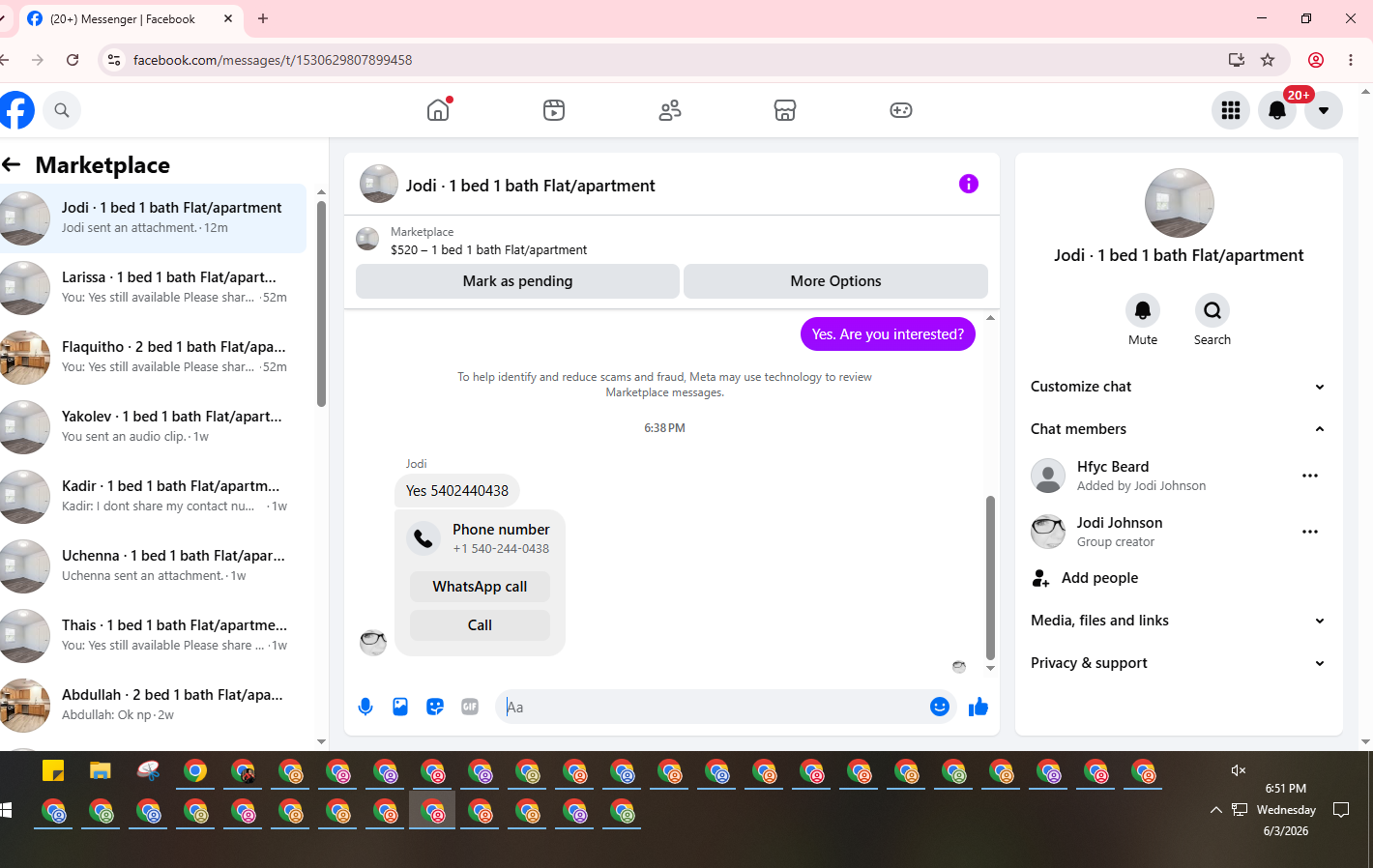Reload the page in Chrome

(73, 60)
